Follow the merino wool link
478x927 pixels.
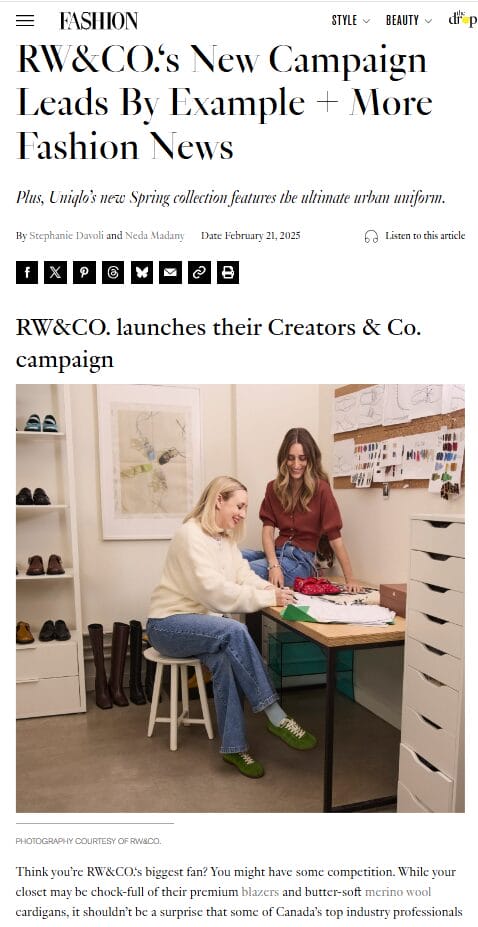(x=398, y=892)
